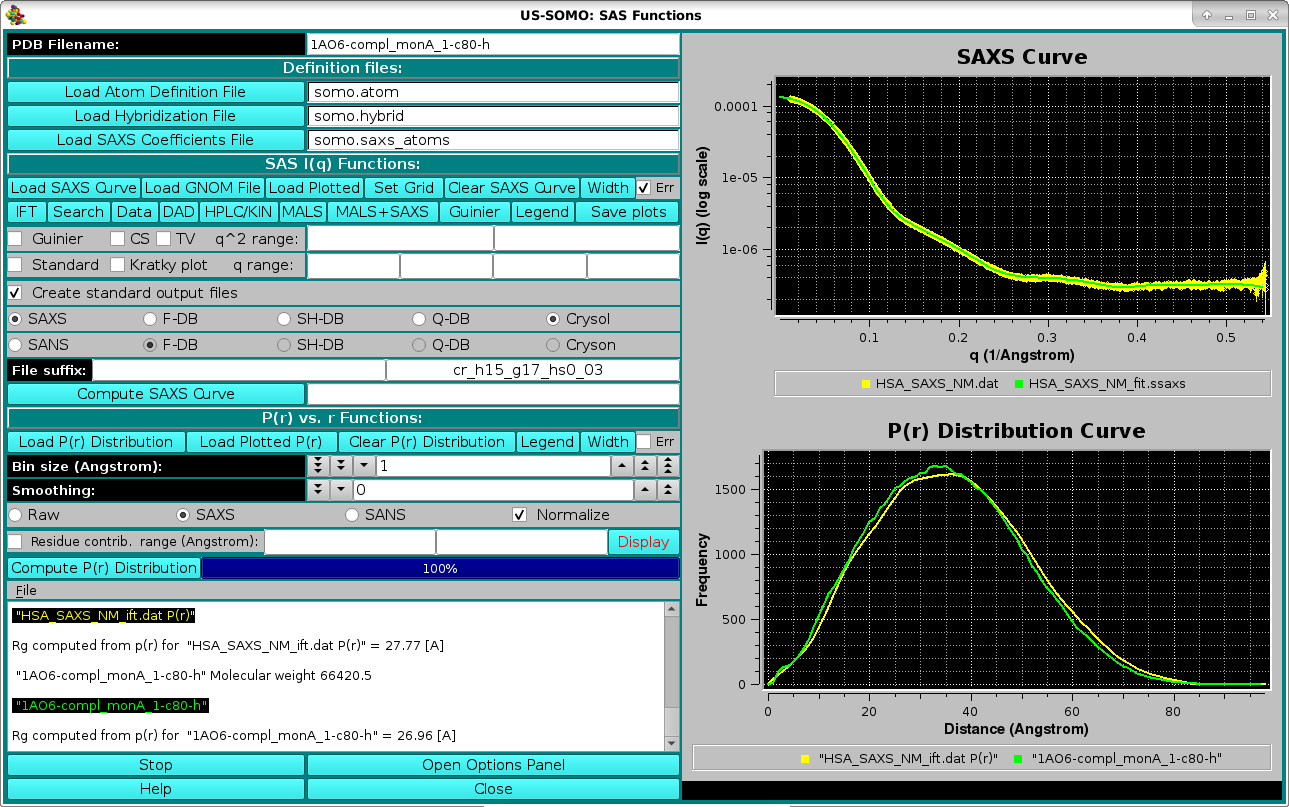Click Bin size double-up arrow
1289x807 pixels.
pos(645,466)
